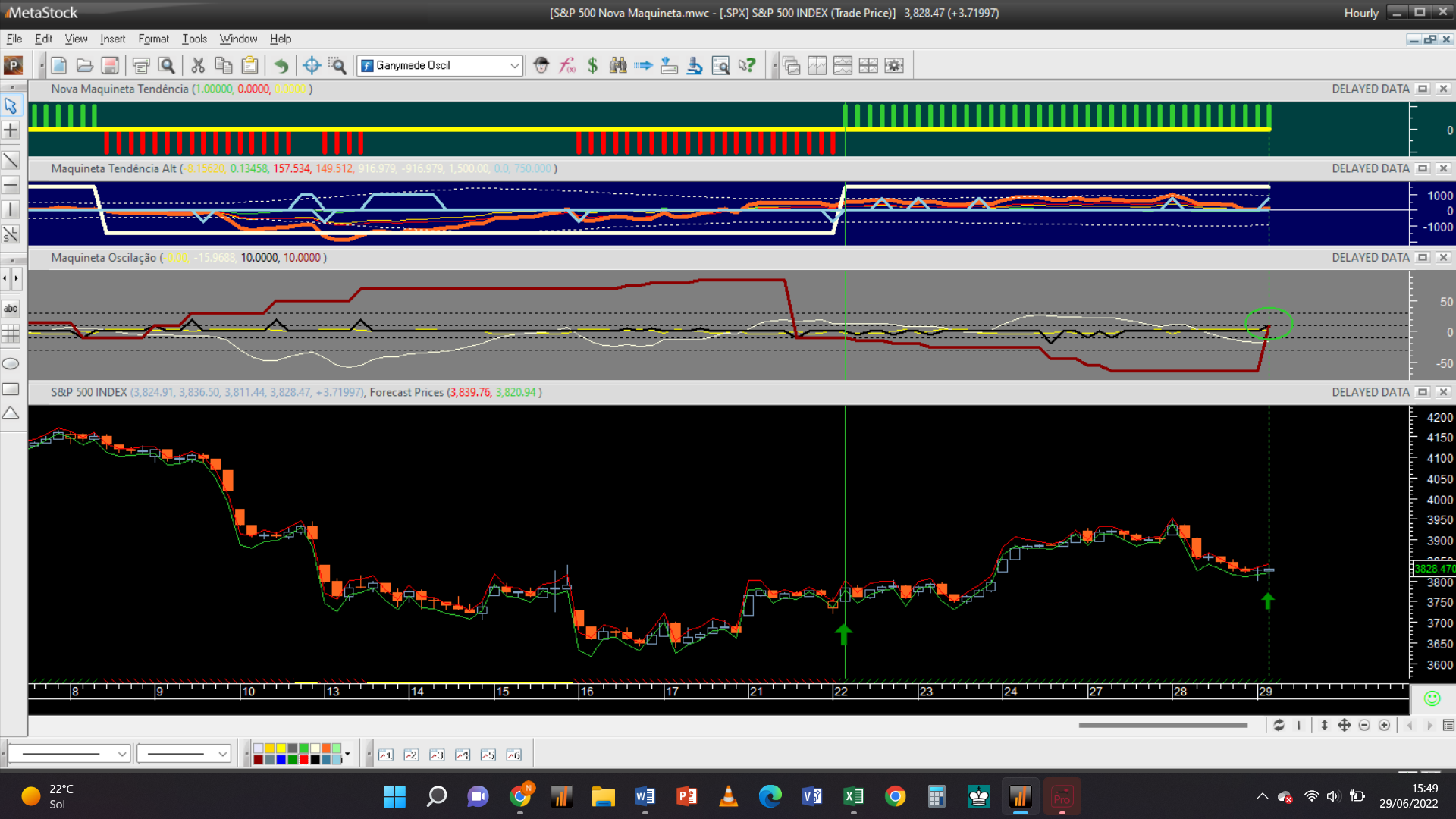Image resolution: width=1456 pixels, height=819 pixels.
Task: Close the Maquineta Tendência Alt inner pane
Action: click(1443, 168)
